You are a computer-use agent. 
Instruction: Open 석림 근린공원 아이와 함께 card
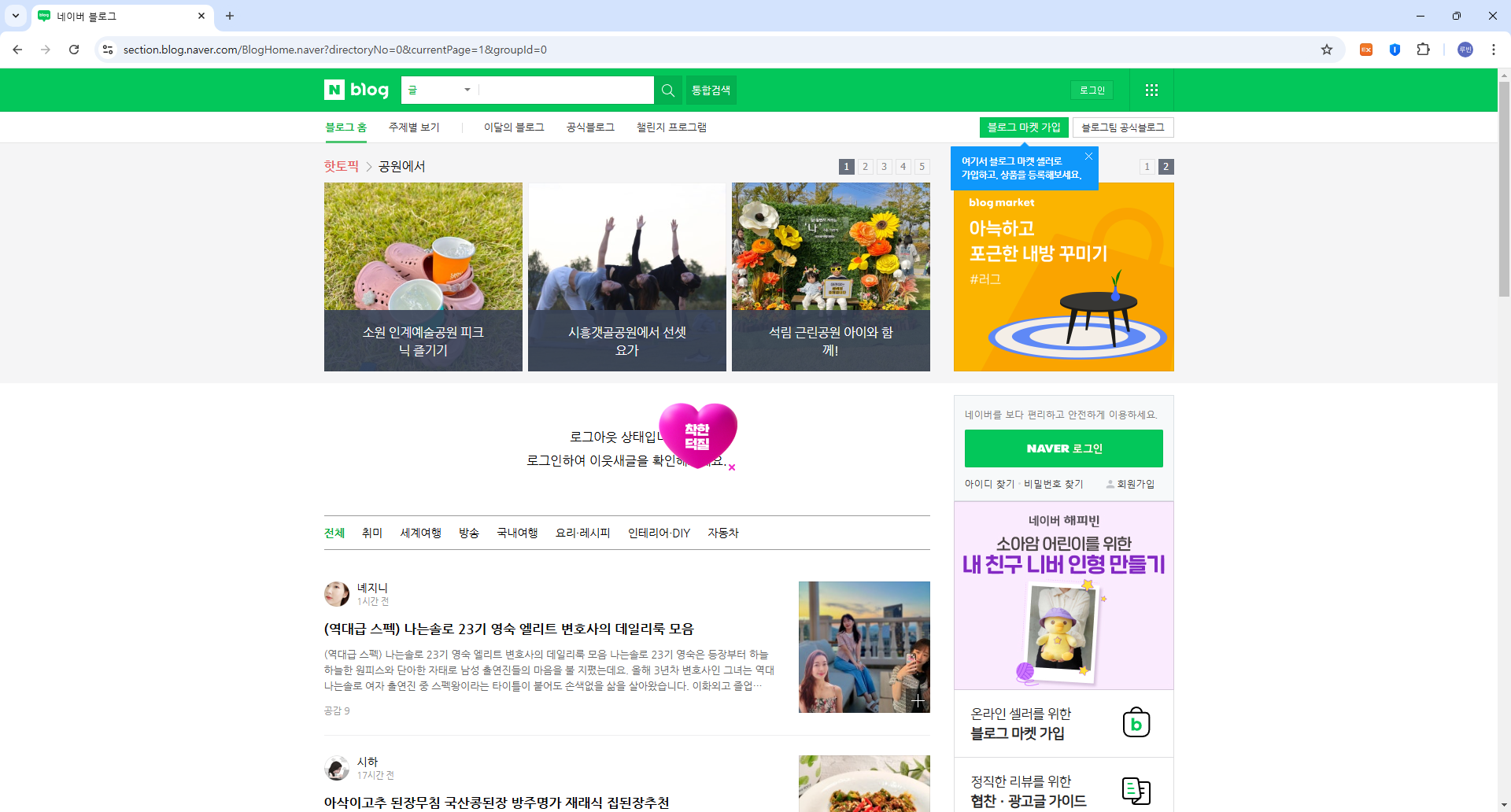(x=831, y=277)
